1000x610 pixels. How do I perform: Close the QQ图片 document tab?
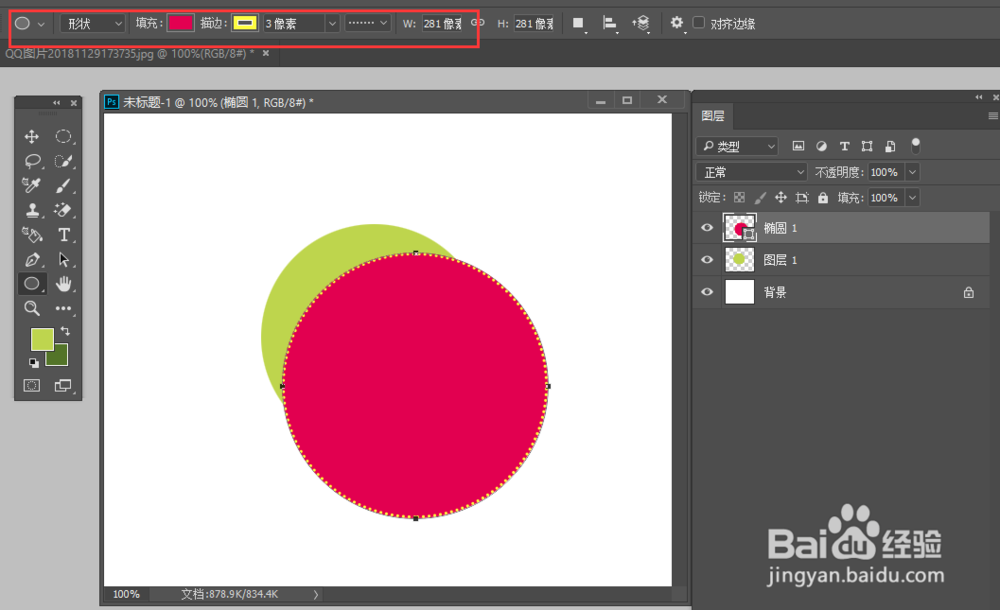(x=266, y=53)
